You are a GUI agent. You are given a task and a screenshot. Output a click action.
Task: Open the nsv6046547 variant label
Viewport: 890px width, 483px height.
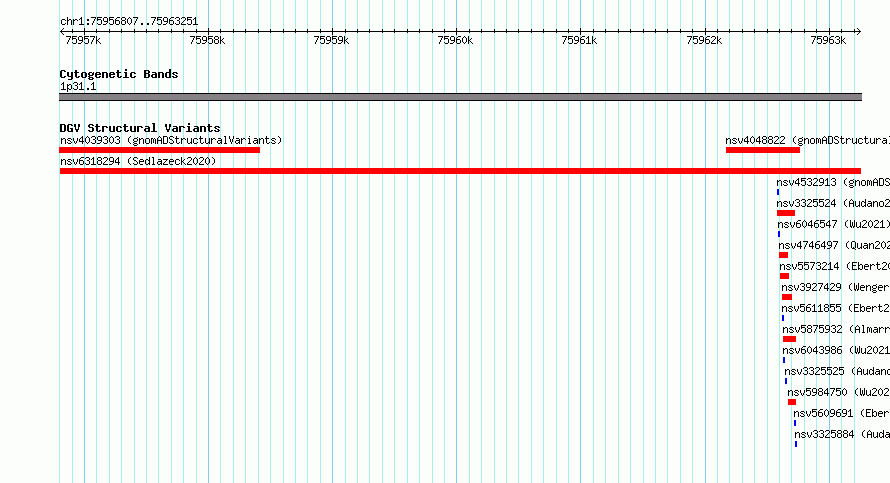833,224
